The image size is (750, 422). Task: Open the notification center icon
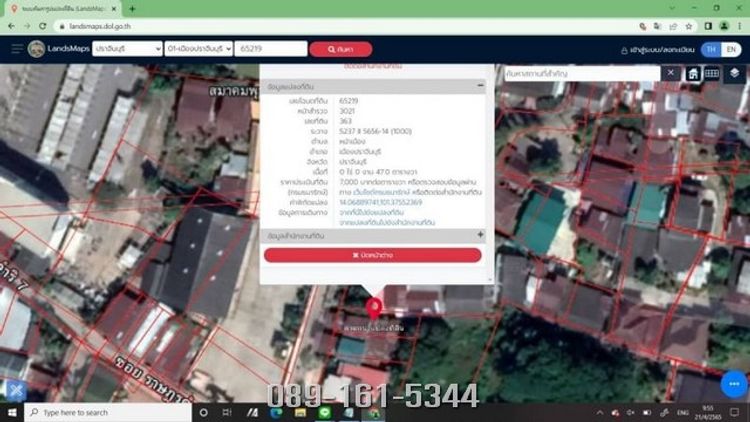pos(735,412)
